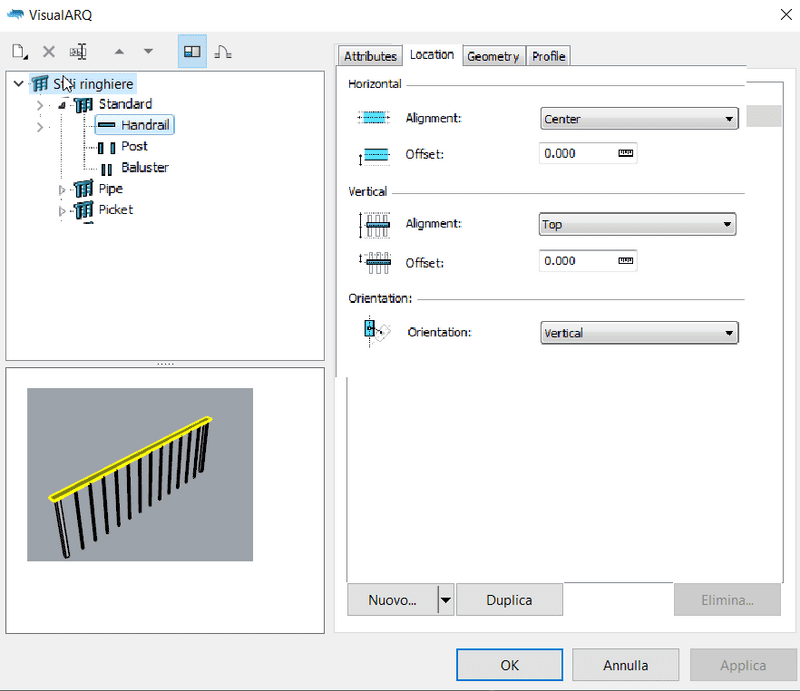Click the Vertical Offset diagram icon
This screenshot has width=800, height=691.
click(x=374, y=263)
